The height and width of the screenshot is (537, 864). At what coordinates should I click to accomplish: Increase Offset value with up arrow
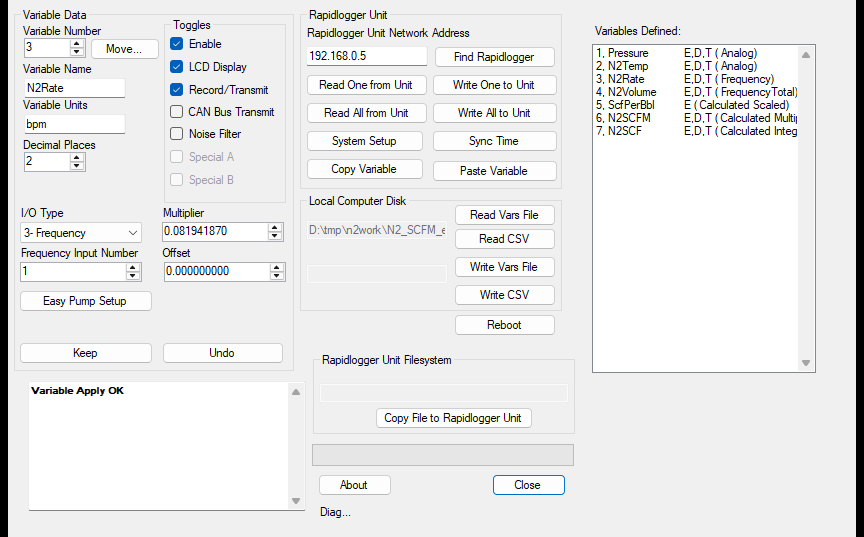pos(277,268)
